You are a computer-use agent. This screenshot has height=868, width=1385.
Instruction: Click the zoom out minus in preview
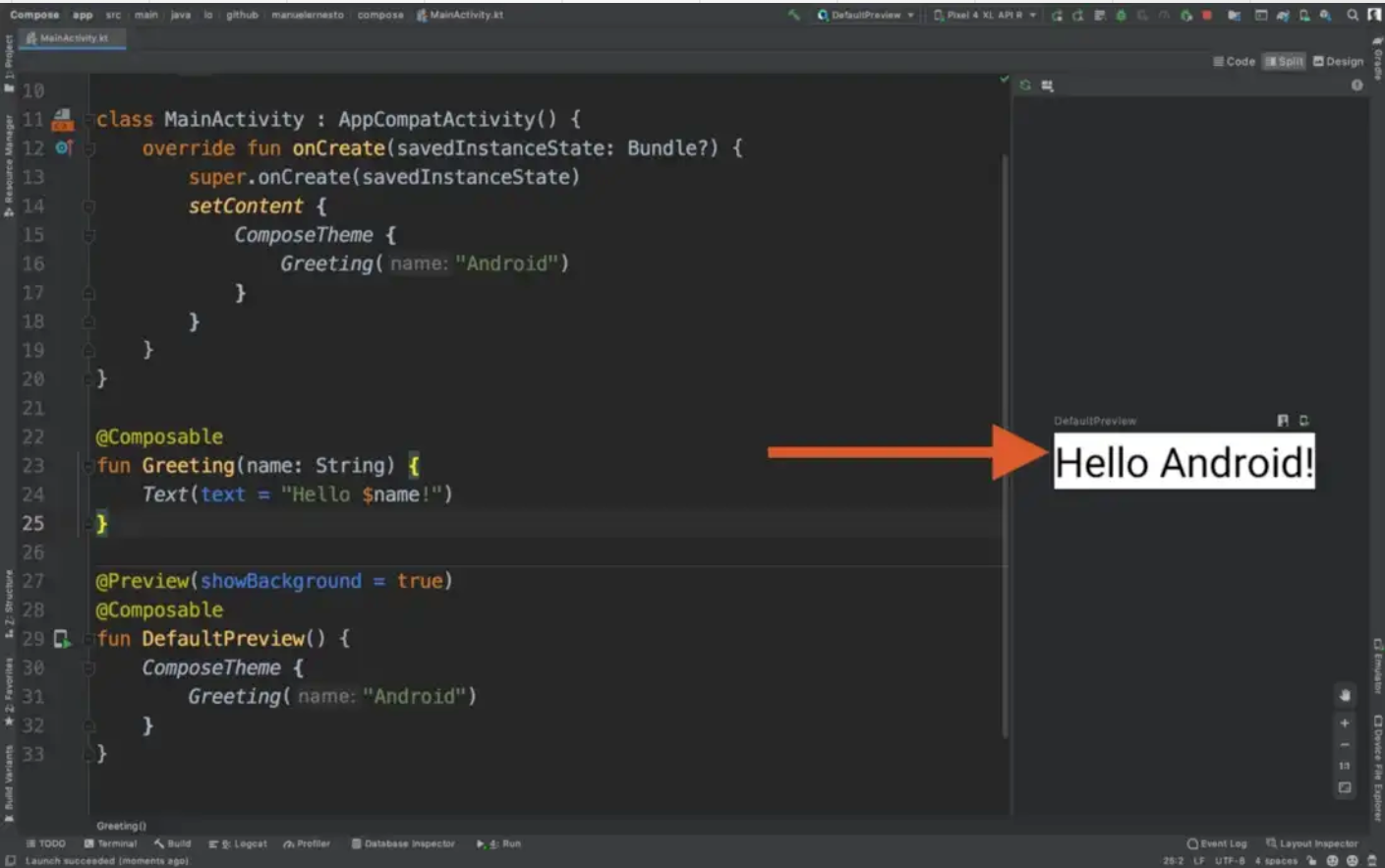pos(1345,744)
